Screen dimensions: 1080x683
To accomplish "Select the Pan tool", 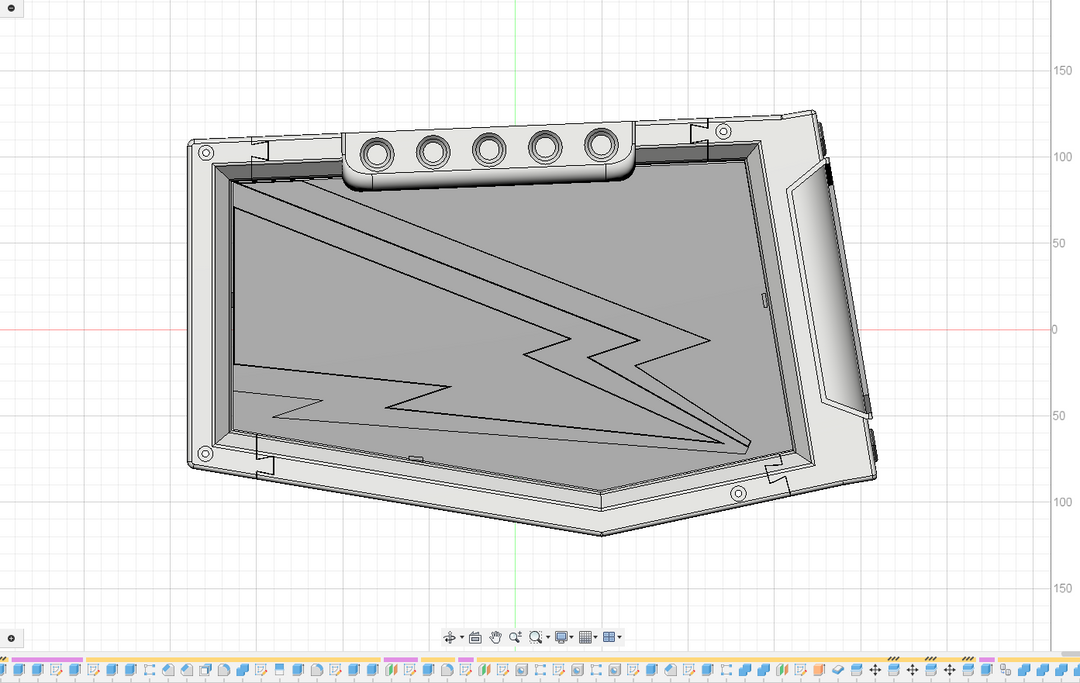I will 495,637.
